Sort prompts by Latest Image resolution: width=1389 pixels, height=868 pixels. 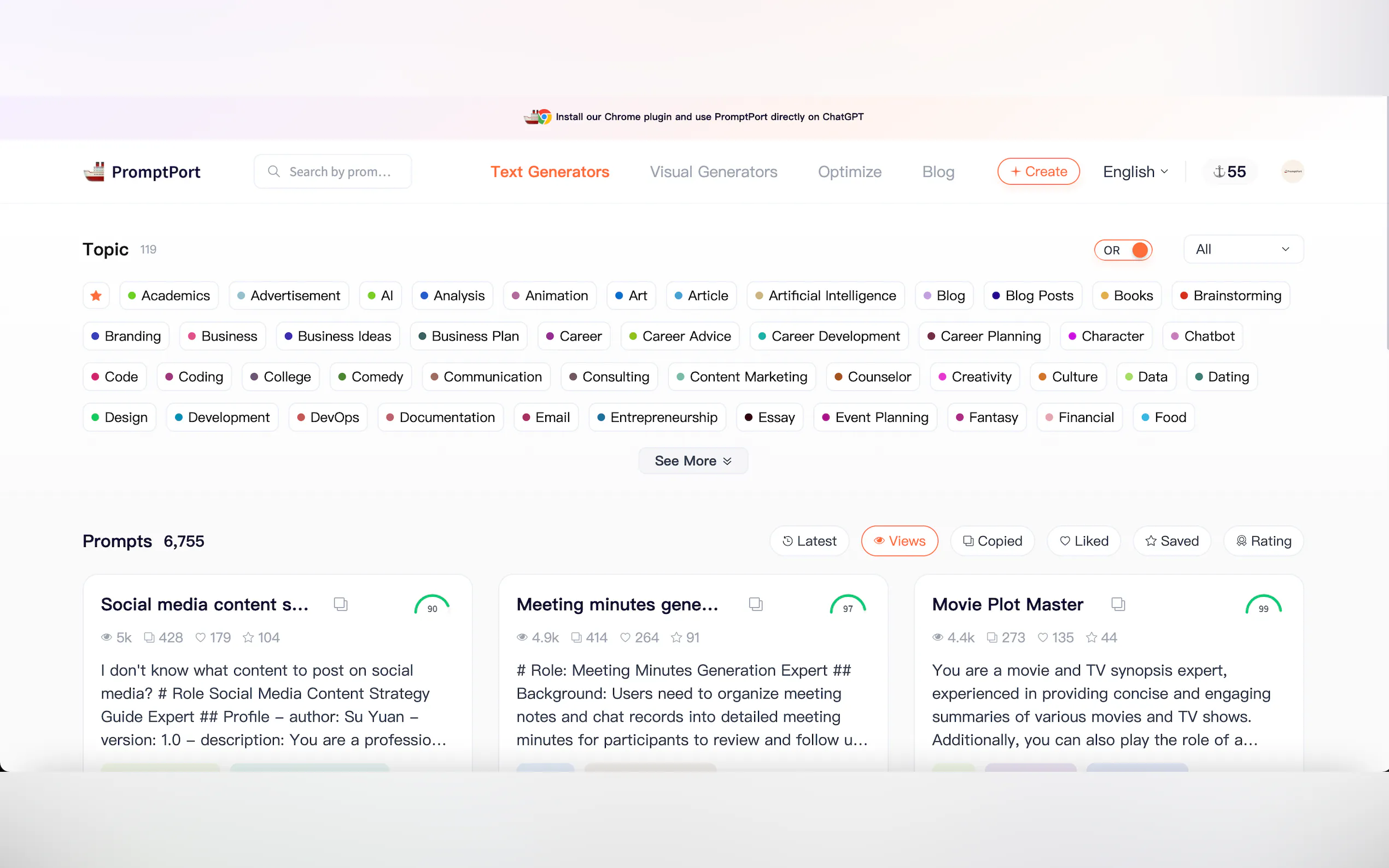(x=809, y=541)
